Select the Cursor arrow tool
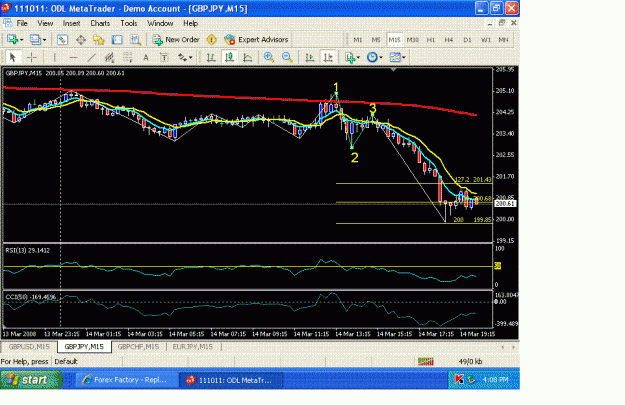Viewport: 625px width, 405px height. pos(12,57)
